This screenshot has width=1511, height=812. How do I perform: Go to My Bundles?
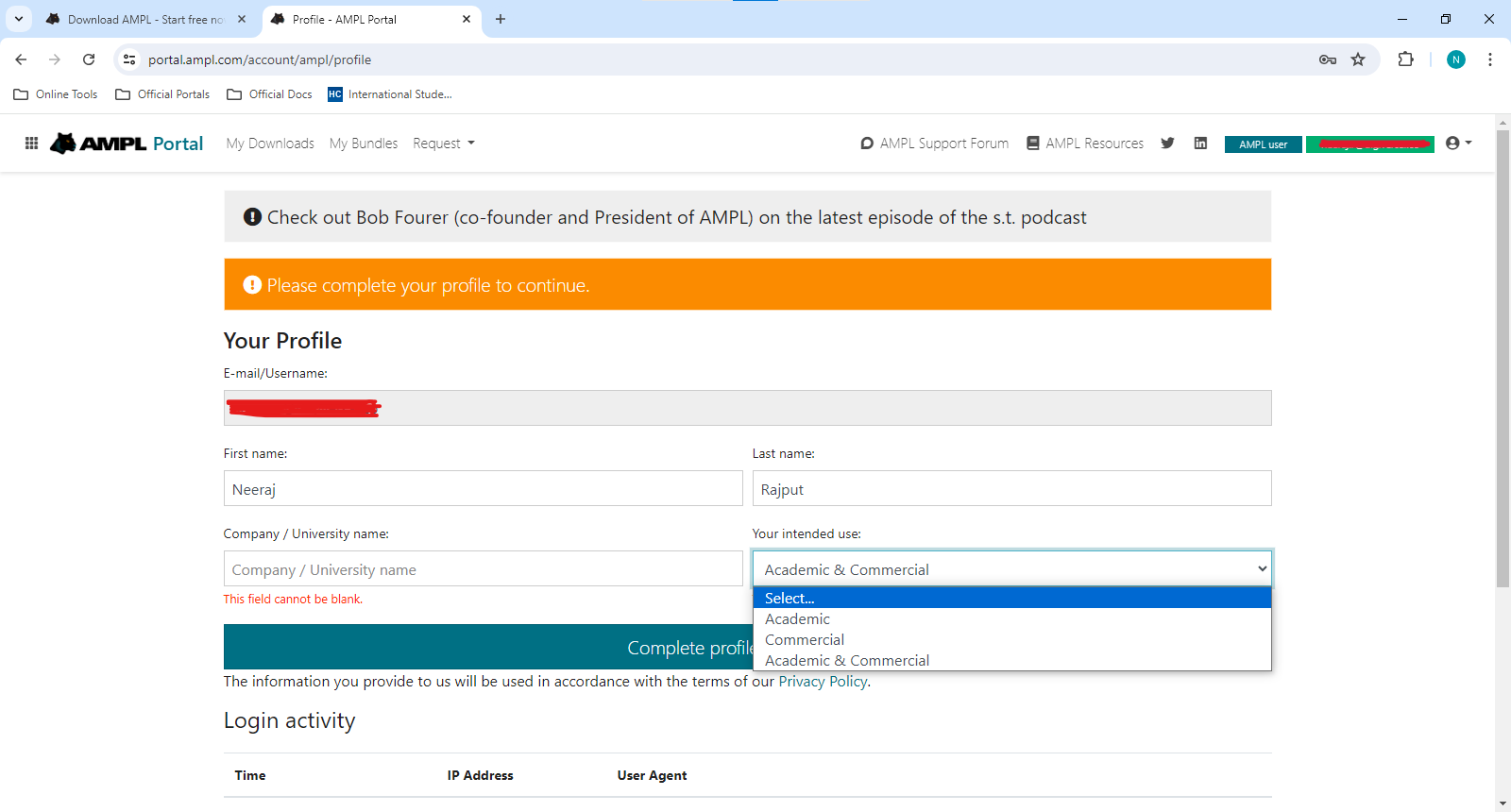coord(364,144)
